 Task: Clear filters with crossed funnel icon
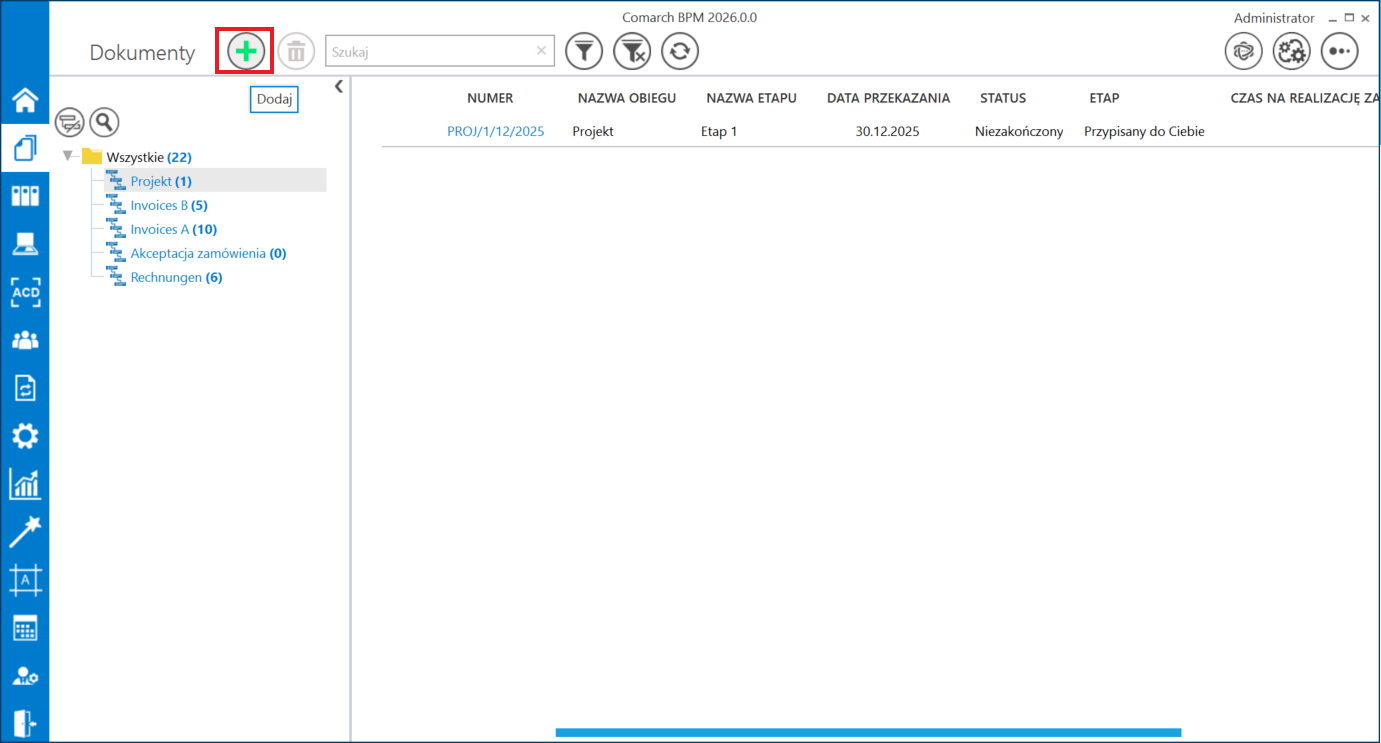[632, 51]
